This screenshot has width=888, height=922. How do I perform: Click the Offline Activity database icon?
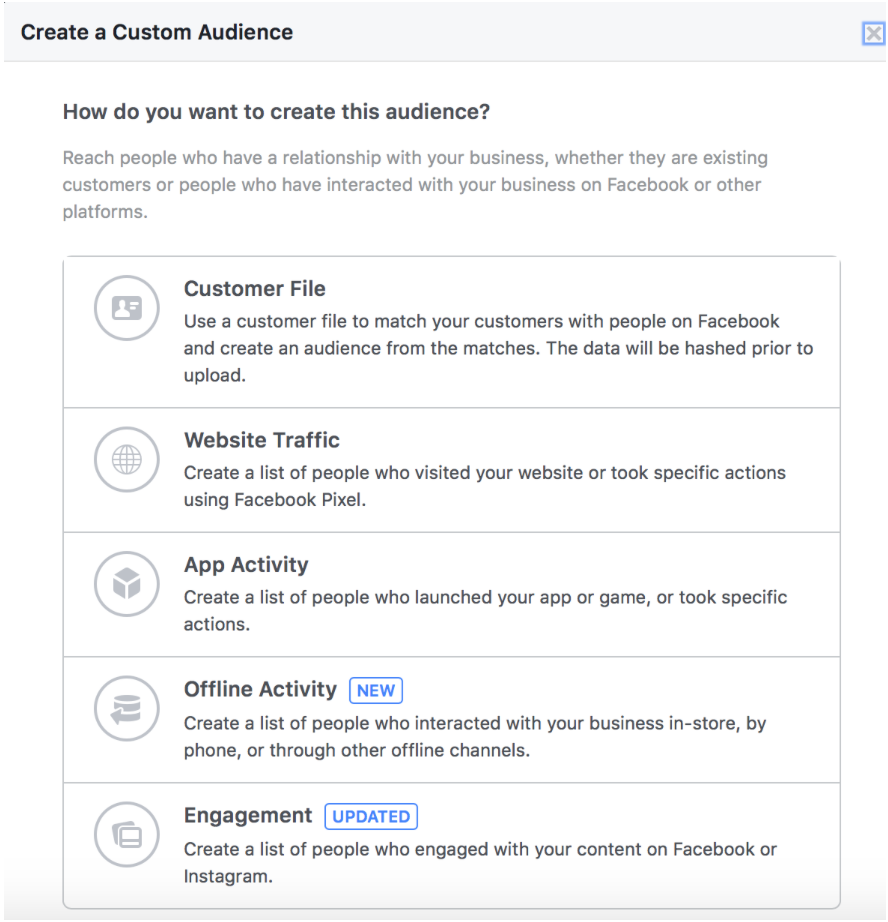point(126,709)
